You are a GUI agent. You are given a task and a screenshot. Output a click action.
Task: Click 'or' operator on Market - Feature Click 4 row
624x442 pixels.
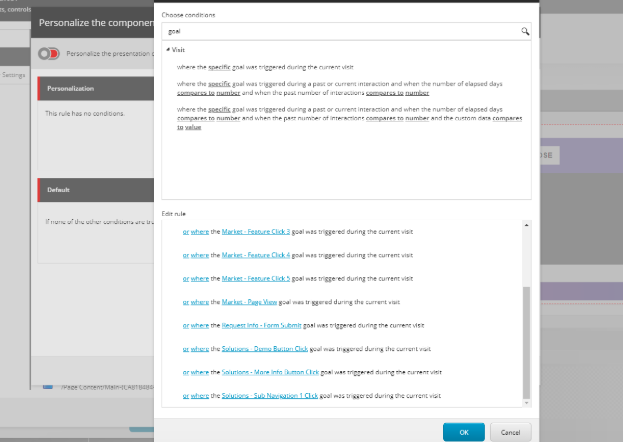click(x=186, y=255)
